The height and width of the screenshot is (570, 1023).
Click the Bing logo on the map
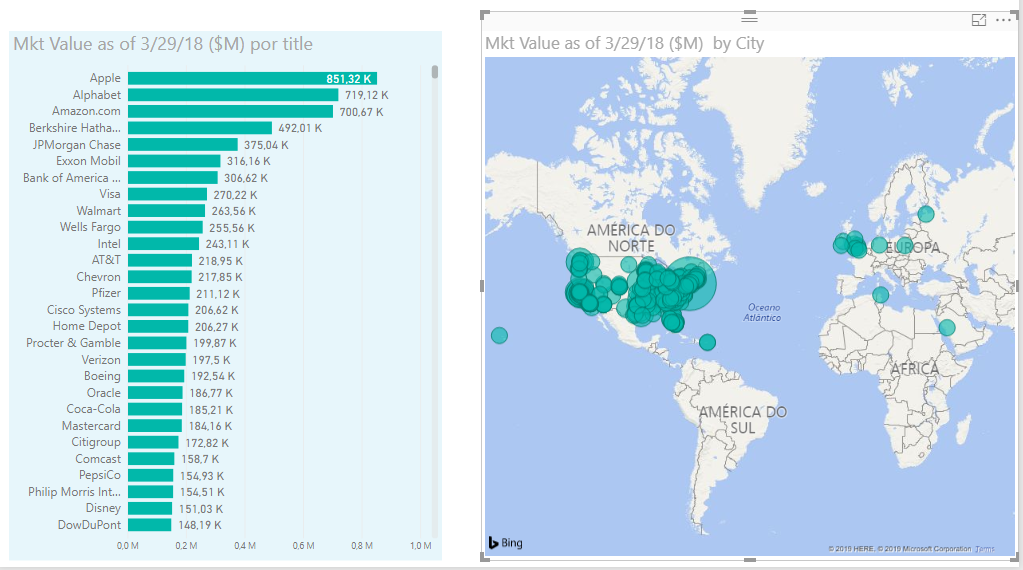pos(506,543)
